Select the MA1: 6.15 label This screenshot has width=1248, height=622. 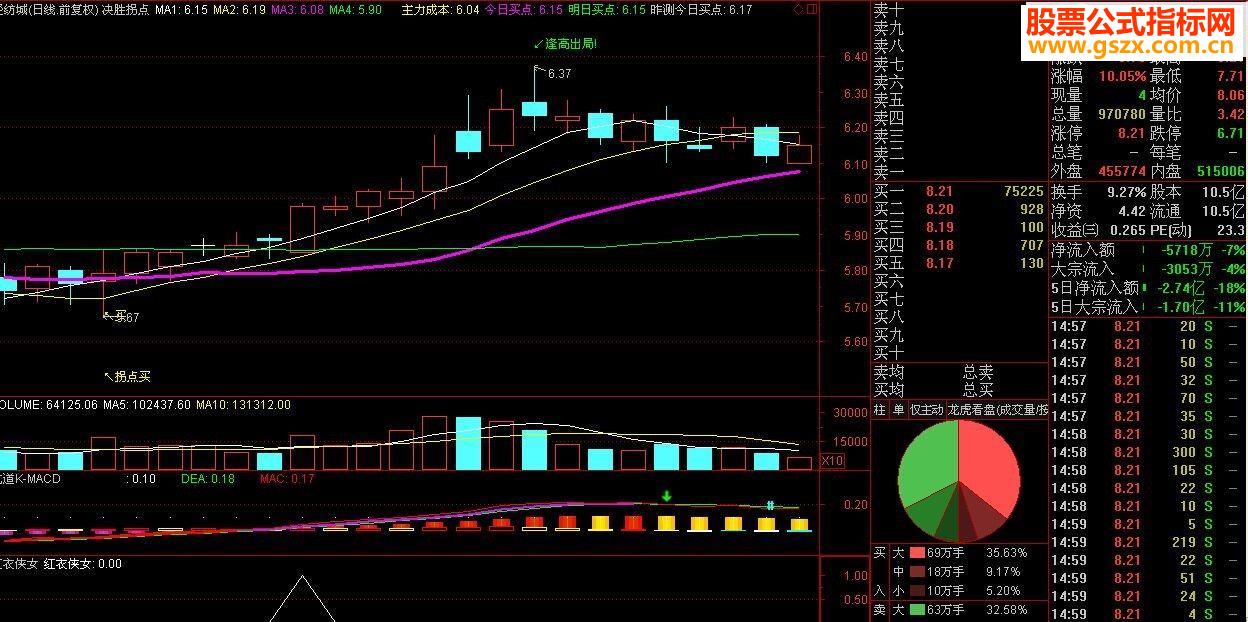pyautogui.click(x=181, y=9)
